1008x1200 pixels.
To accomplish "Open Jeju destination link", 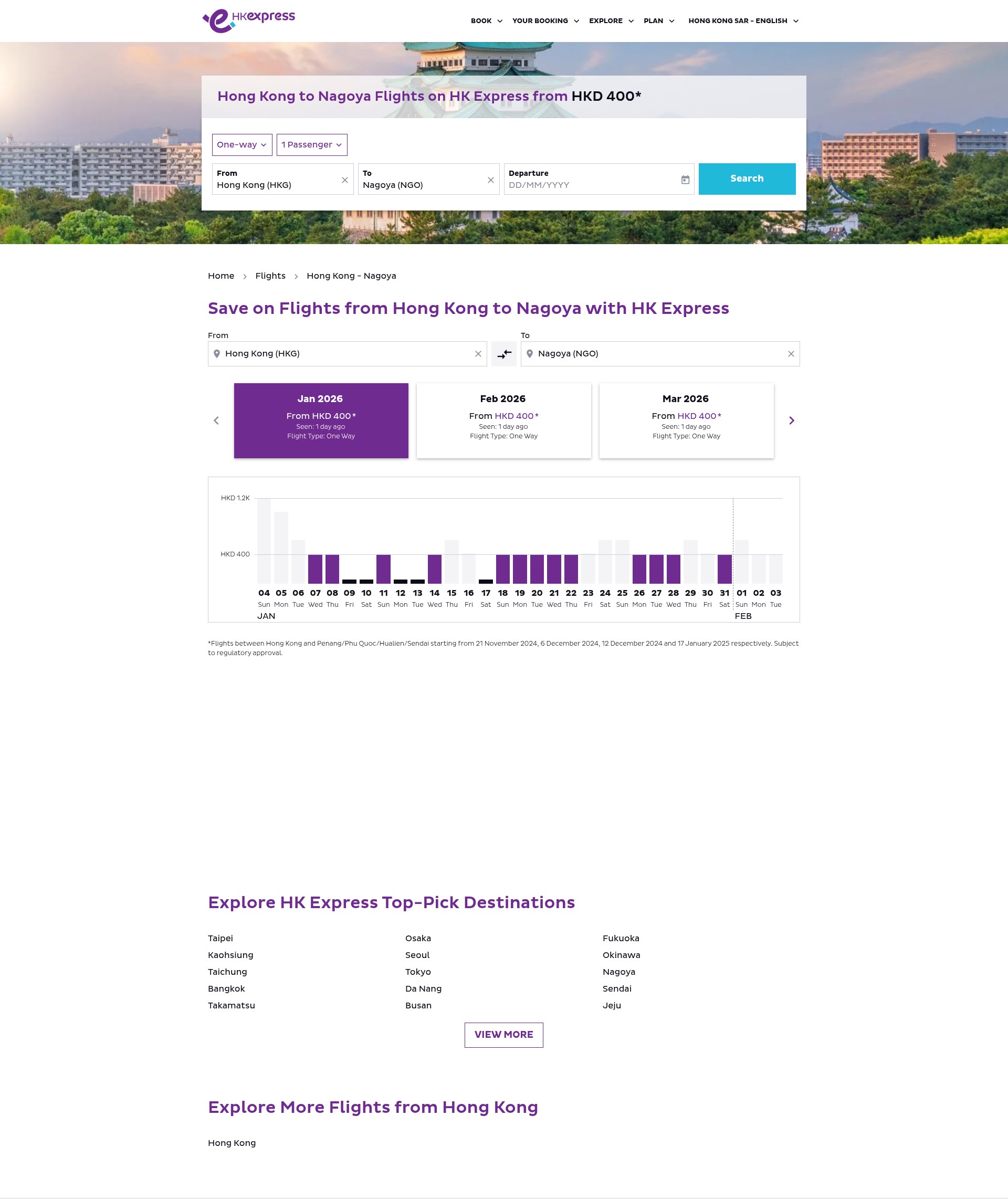I will pos(612,1005).
